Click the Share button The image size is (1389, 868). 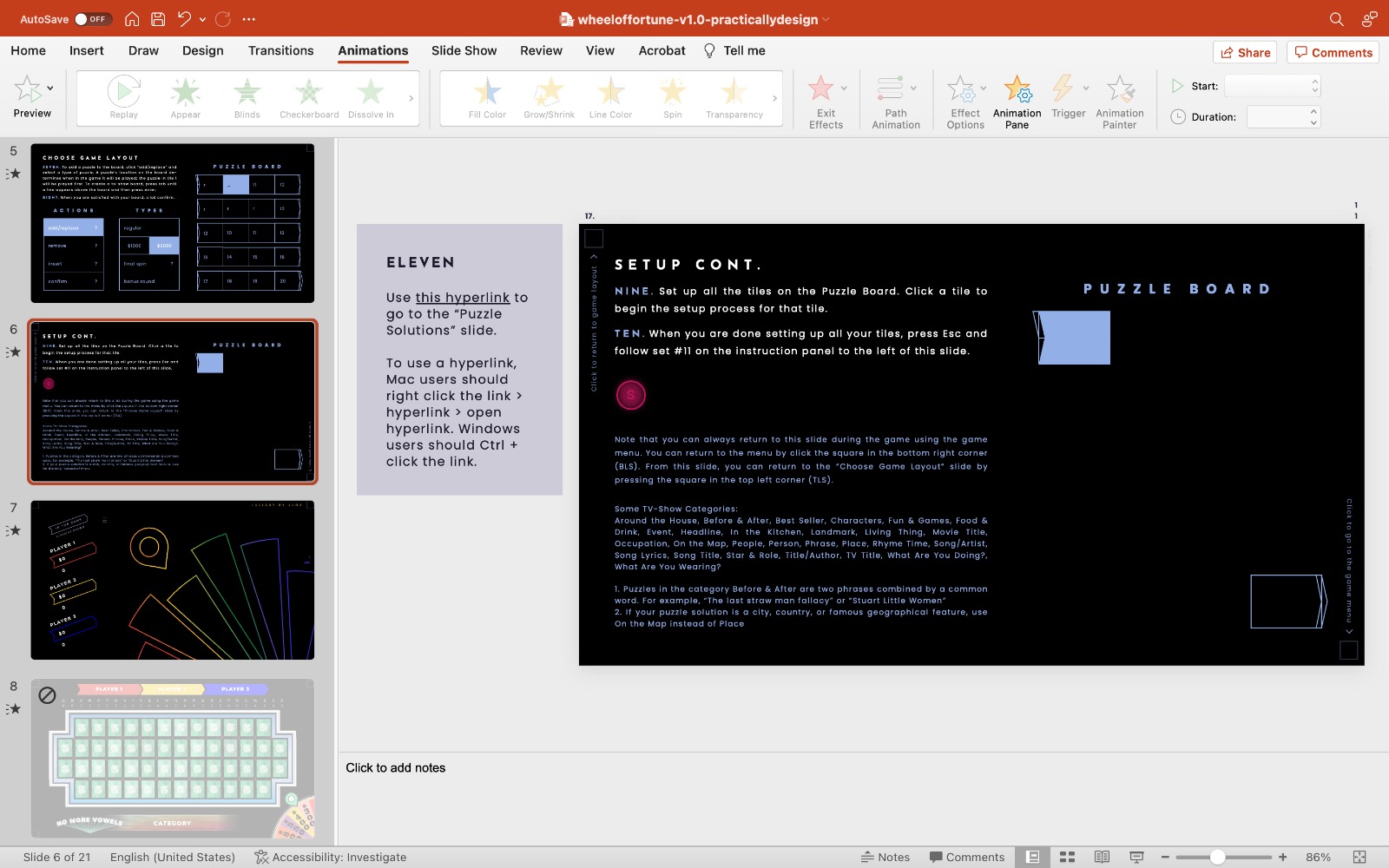pos(1245,52)
